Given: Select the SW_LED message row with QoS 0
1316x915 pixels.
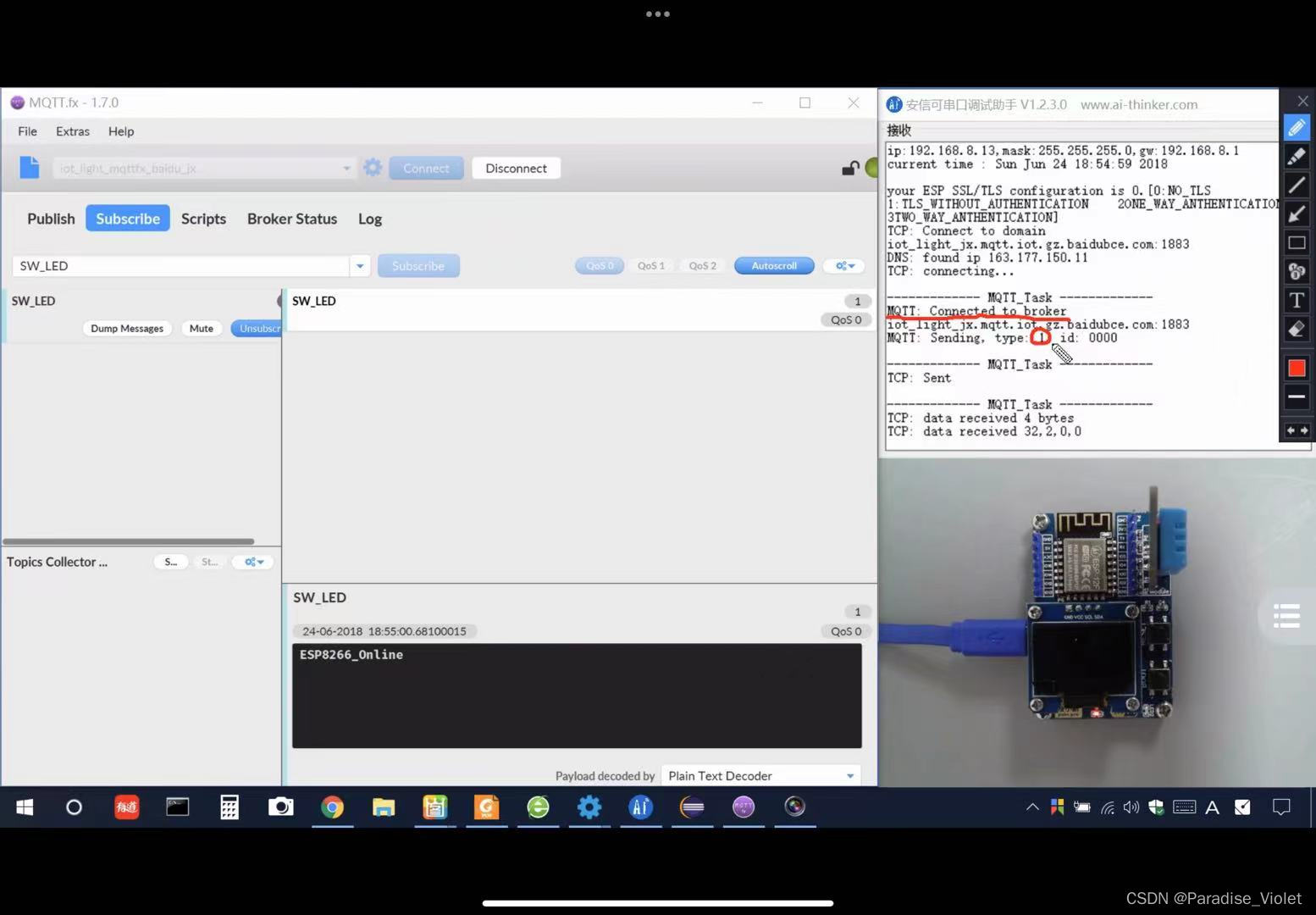Looking at the screenshot, I should point(580,310).
